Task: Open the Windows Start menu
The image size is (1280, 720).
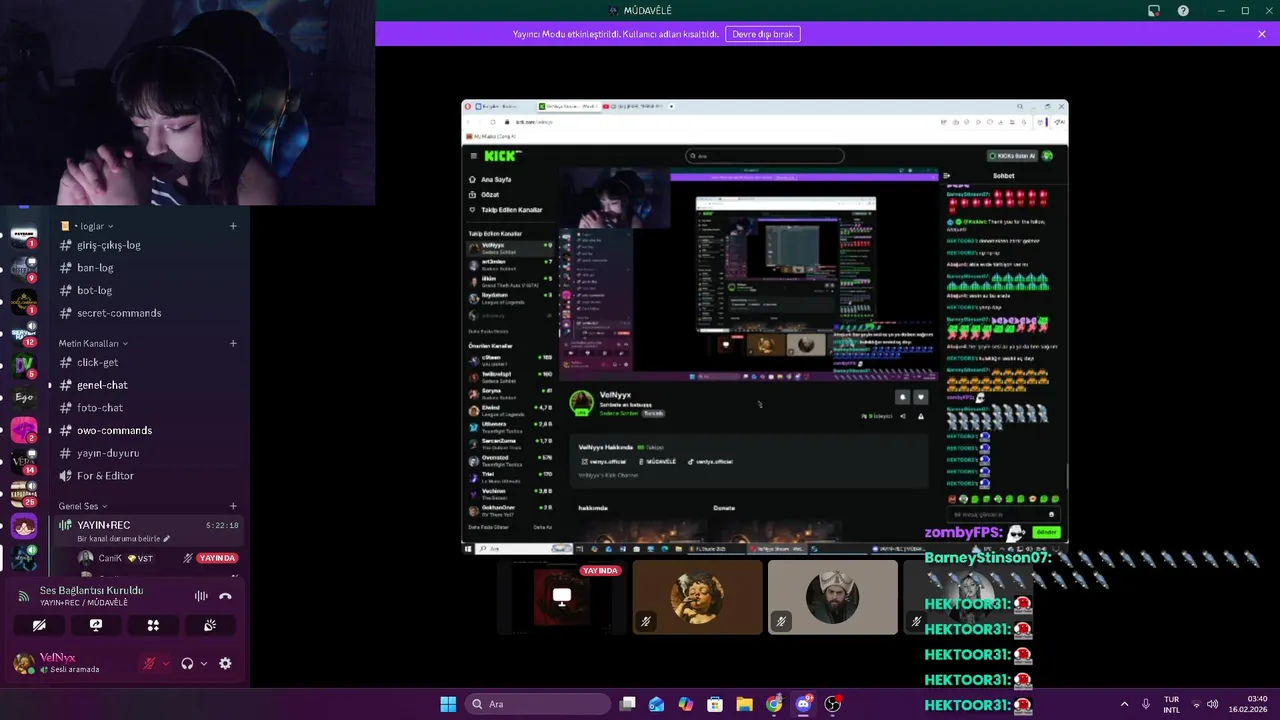Action: point(448,704)
